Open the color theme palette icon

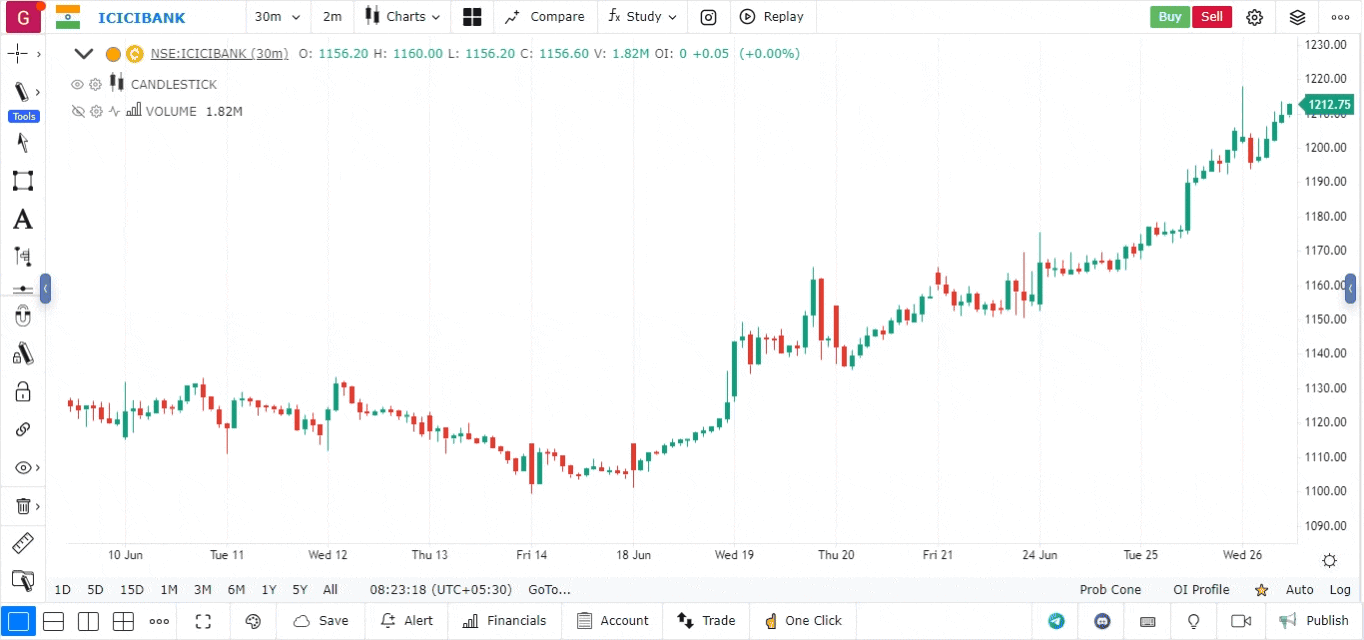pyautogui.click(x=253, y=621)
